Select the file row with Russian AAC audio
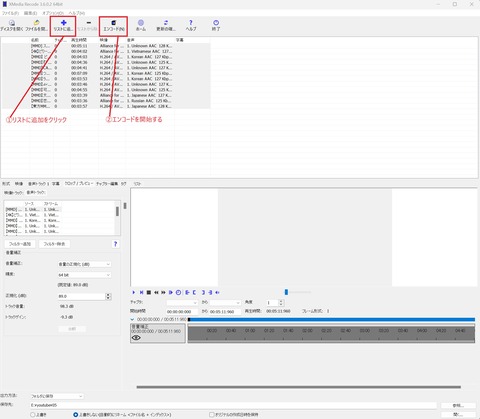This screenshot has width=480, height=419. pos(106,101)
